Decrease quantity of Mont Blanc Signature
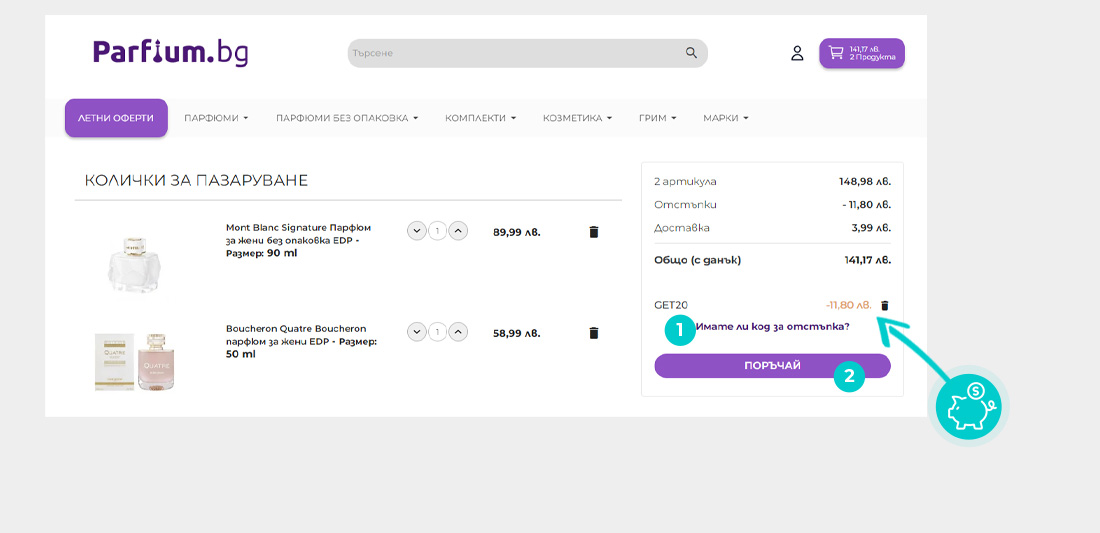The height and width of the screenshot is (533, 1100). [417, 231]
